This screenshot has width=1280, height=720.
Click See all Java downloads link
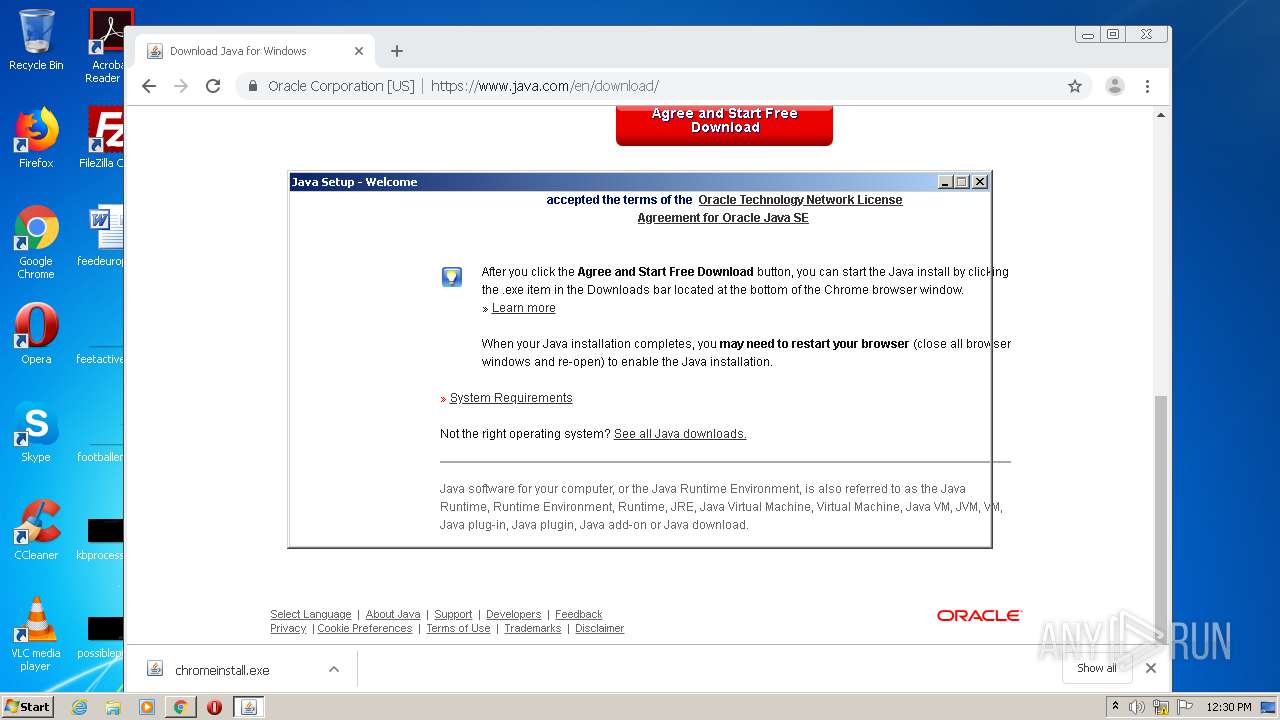[680, 434]
